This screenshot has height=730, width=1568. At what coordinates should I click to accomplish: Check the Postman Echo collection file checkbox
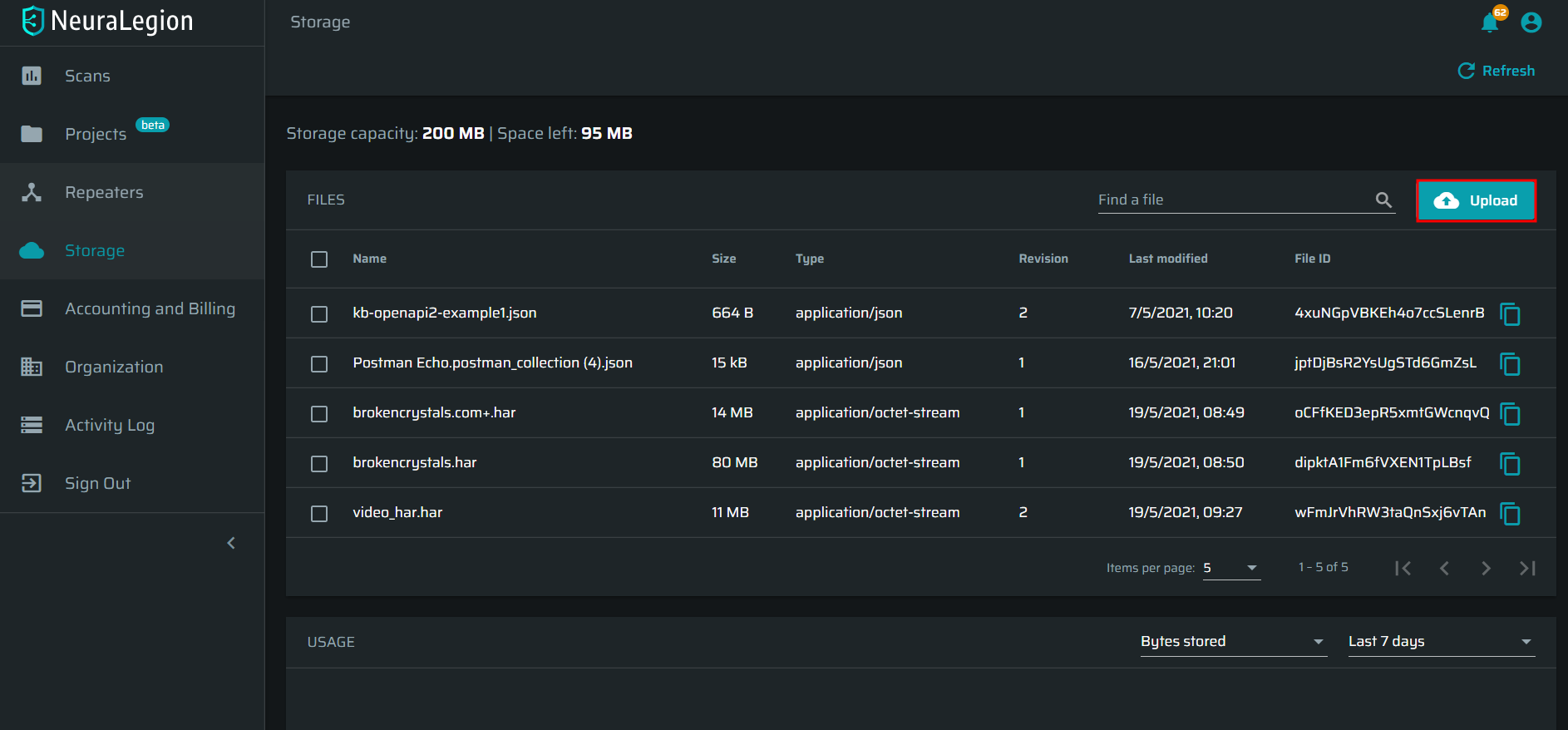point(319,364)
